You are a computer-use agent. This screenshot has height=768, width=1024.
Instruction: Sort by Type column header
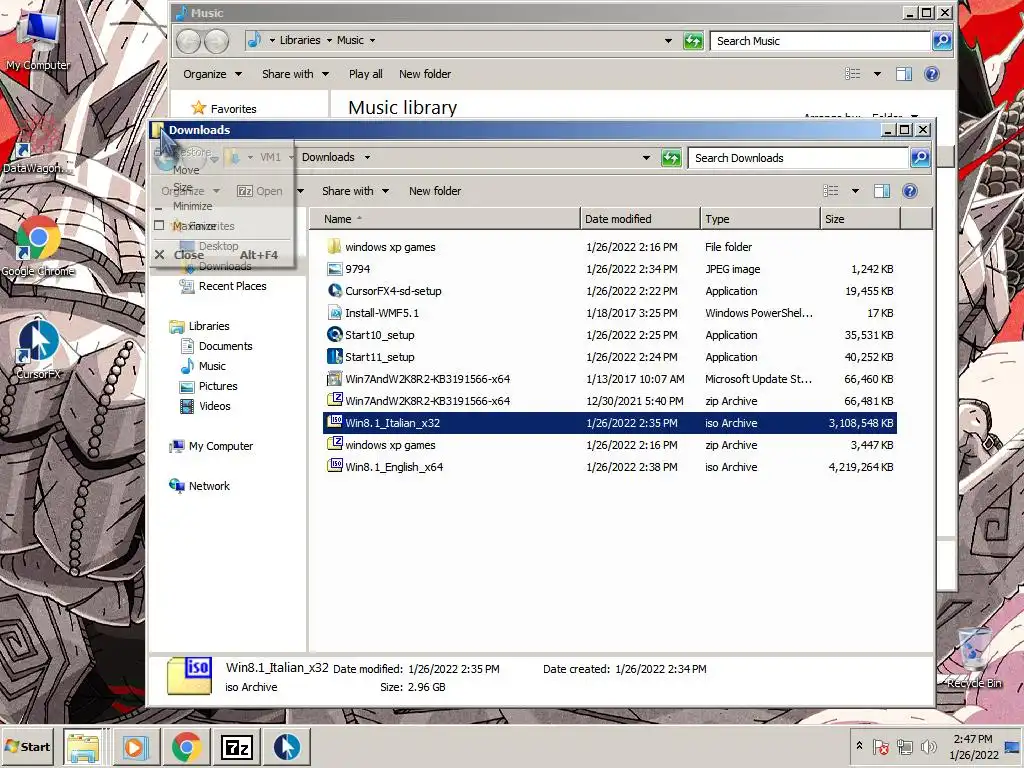point(760,219)
